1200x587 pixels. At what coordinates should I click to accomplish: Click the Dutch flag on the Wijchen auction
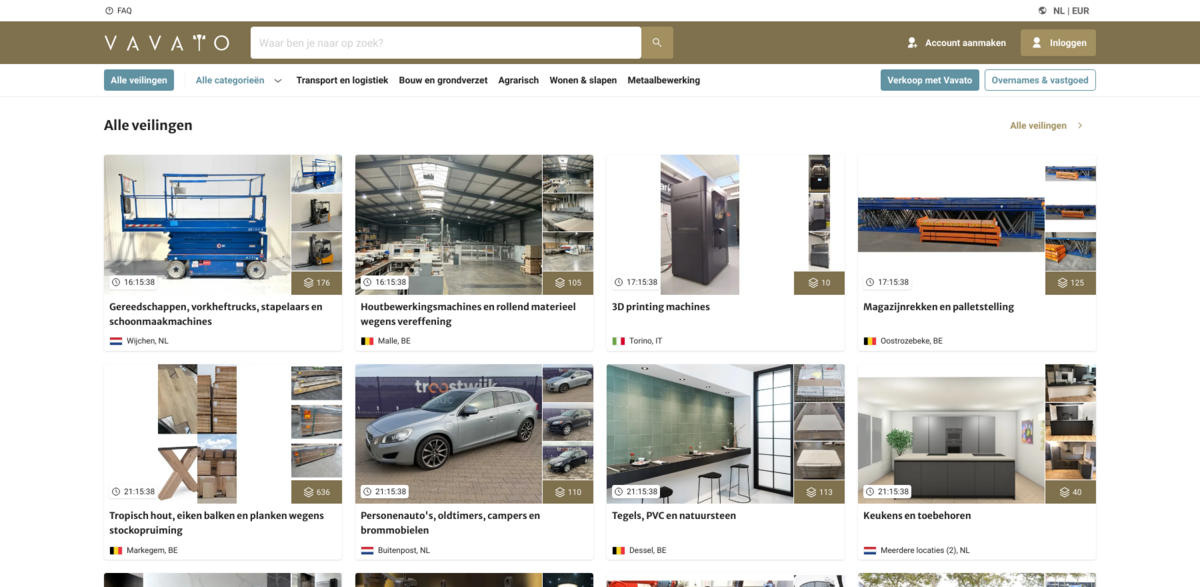click(115, 340)
